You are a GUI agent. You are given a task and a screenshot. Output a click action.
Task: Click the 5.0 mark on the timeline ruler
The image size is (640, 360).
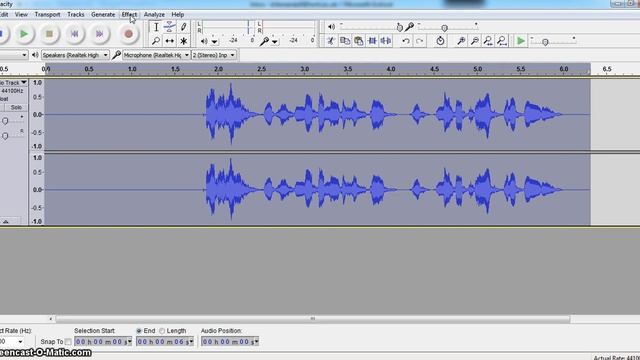pyautogui.click(x=478, y=69)
